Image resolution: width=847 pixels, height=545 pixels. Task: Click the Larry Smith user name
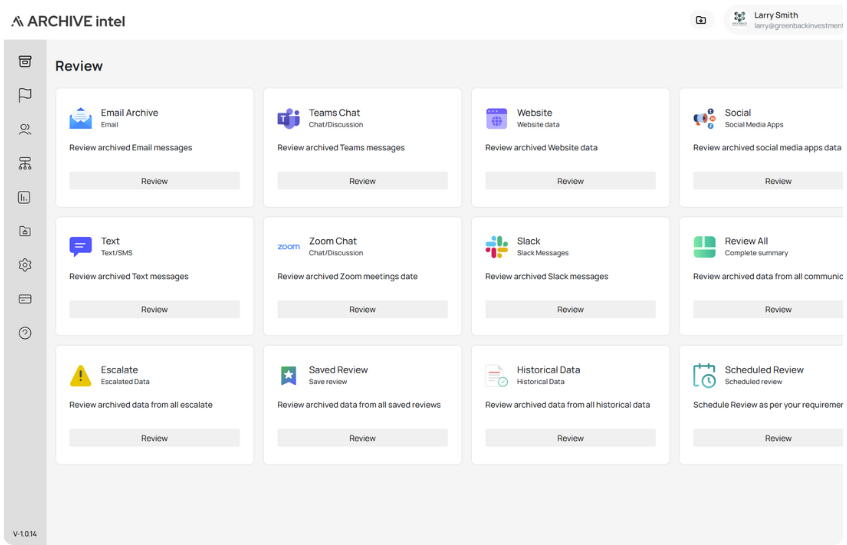776,15
